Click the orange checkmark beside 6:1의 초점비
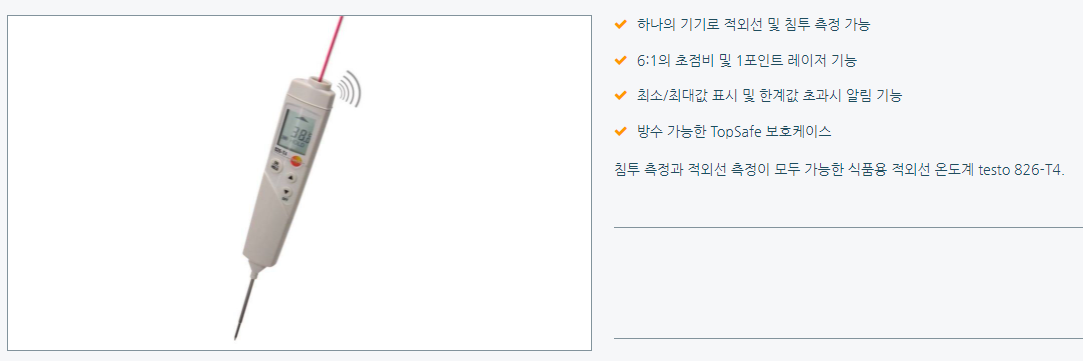The height and width of the screenshot is (361, 1083). click(x=620, y=61)
